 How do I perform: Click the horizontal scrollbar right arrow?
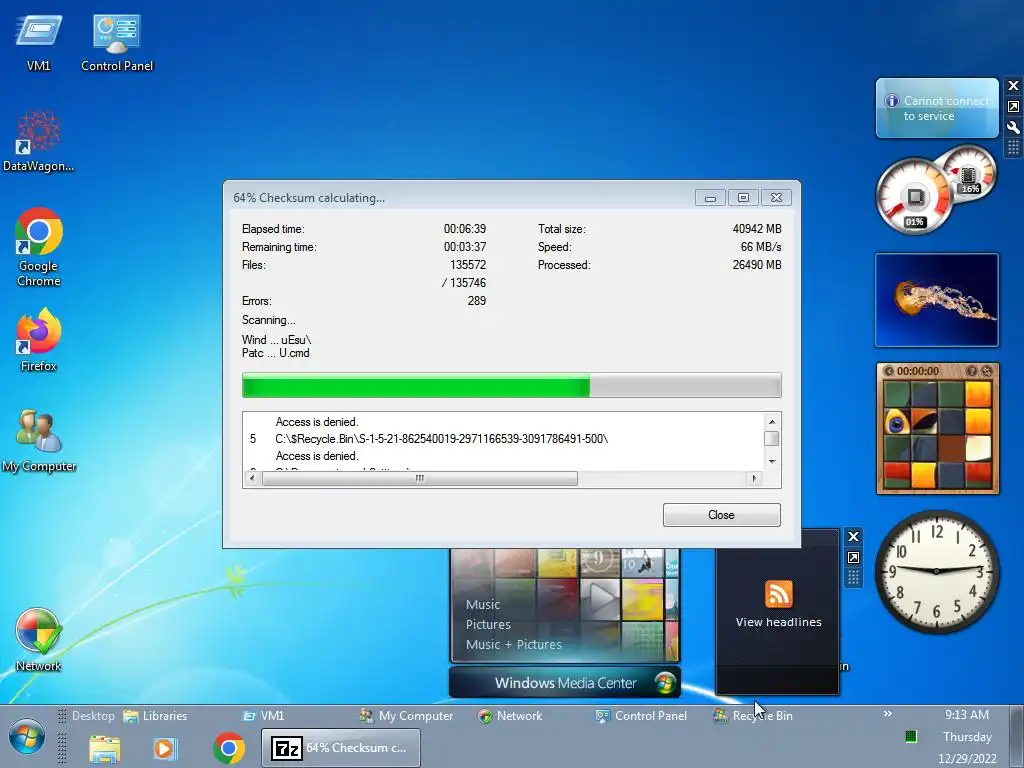[x=754, y=479]
